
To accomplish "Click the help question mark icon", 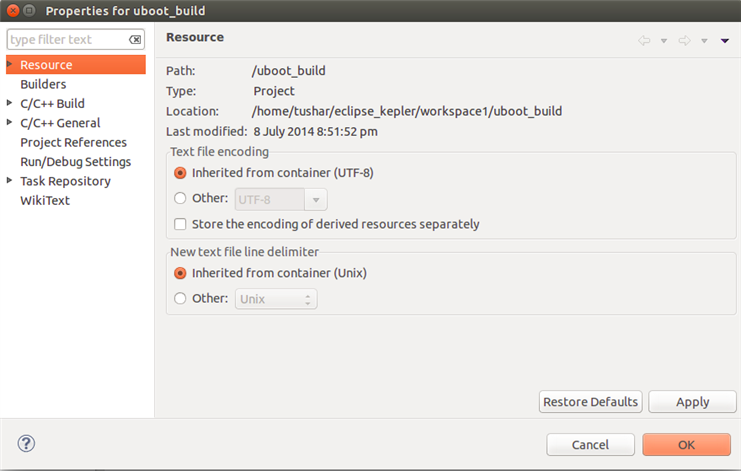I will pyautogui.click(x=27, y=443).
